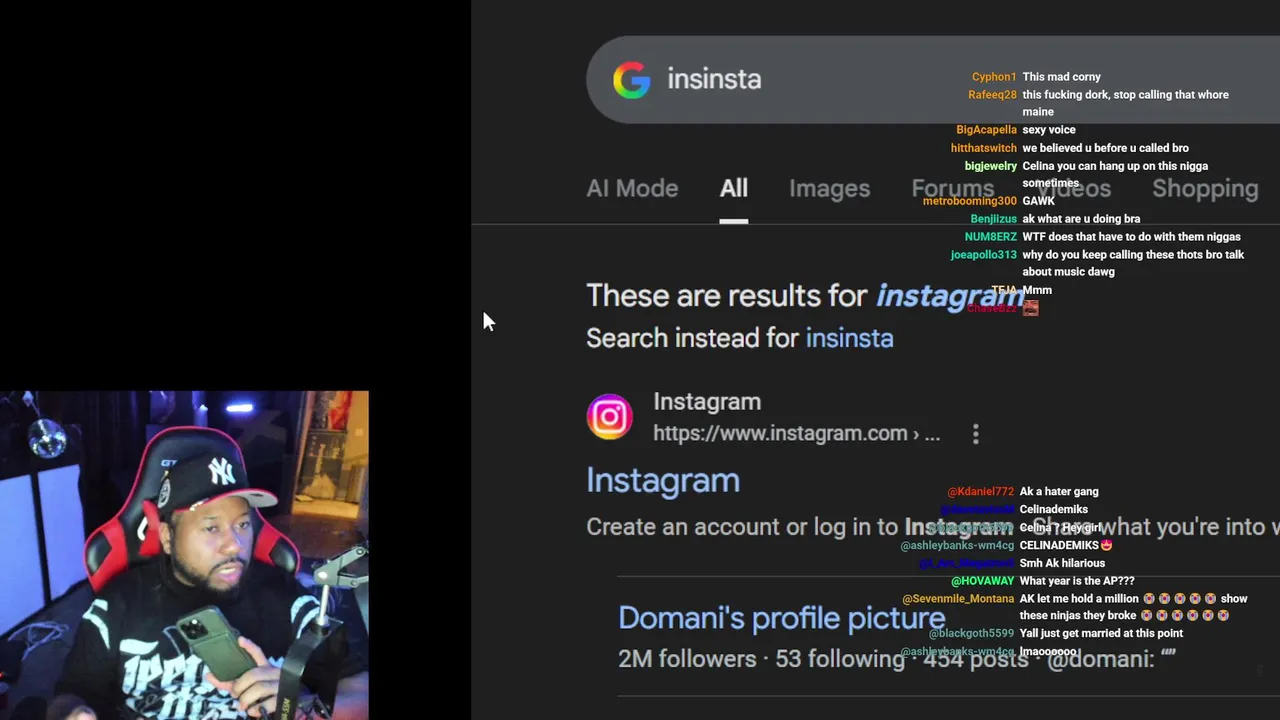Screen dimensions: 1280x720
Task: Click the Instagram favicon icon
Action: point(609,417)
